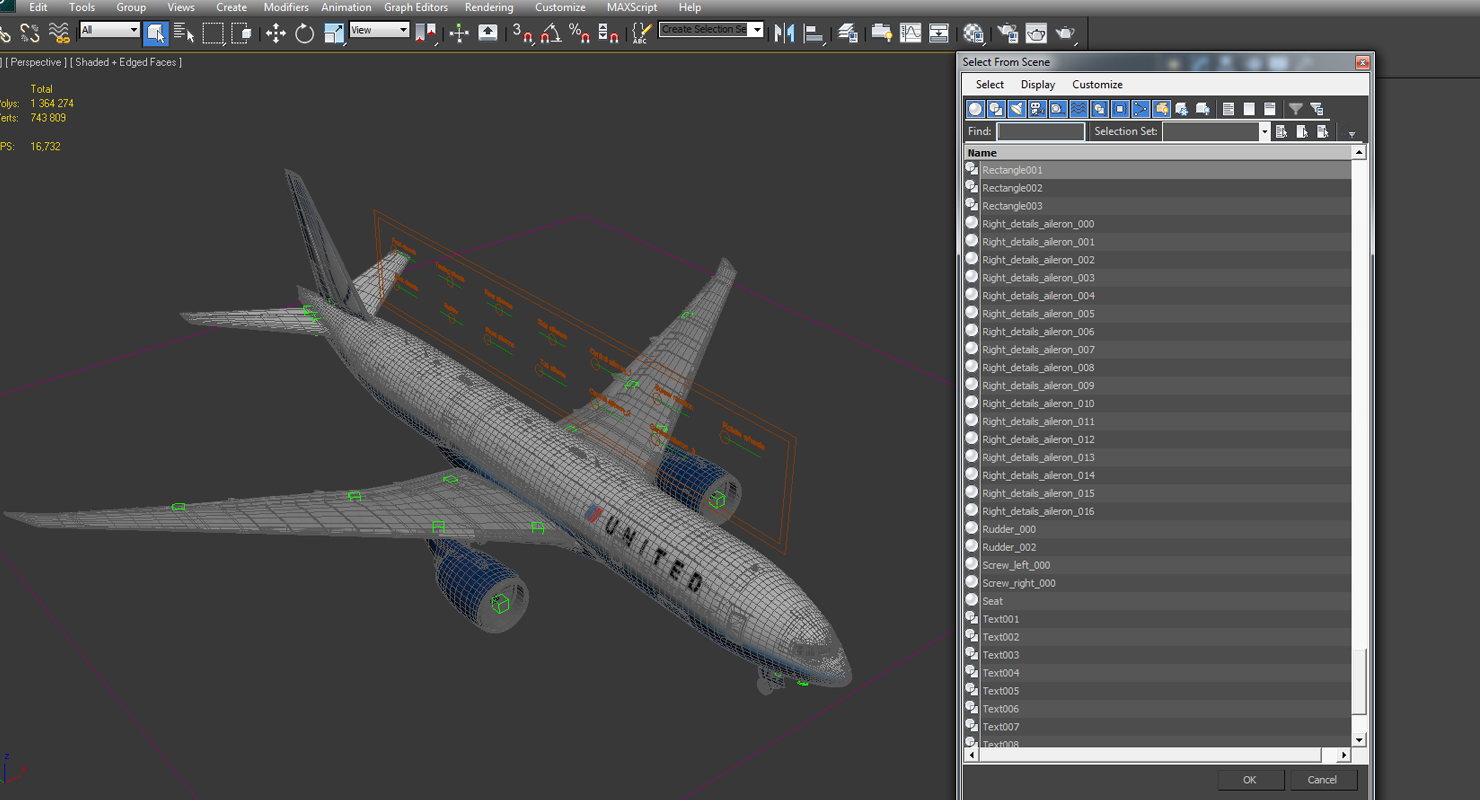Activate the Select and Move tool
Viewport: 1480px width, 800px height.
click(x=275, y=33)
